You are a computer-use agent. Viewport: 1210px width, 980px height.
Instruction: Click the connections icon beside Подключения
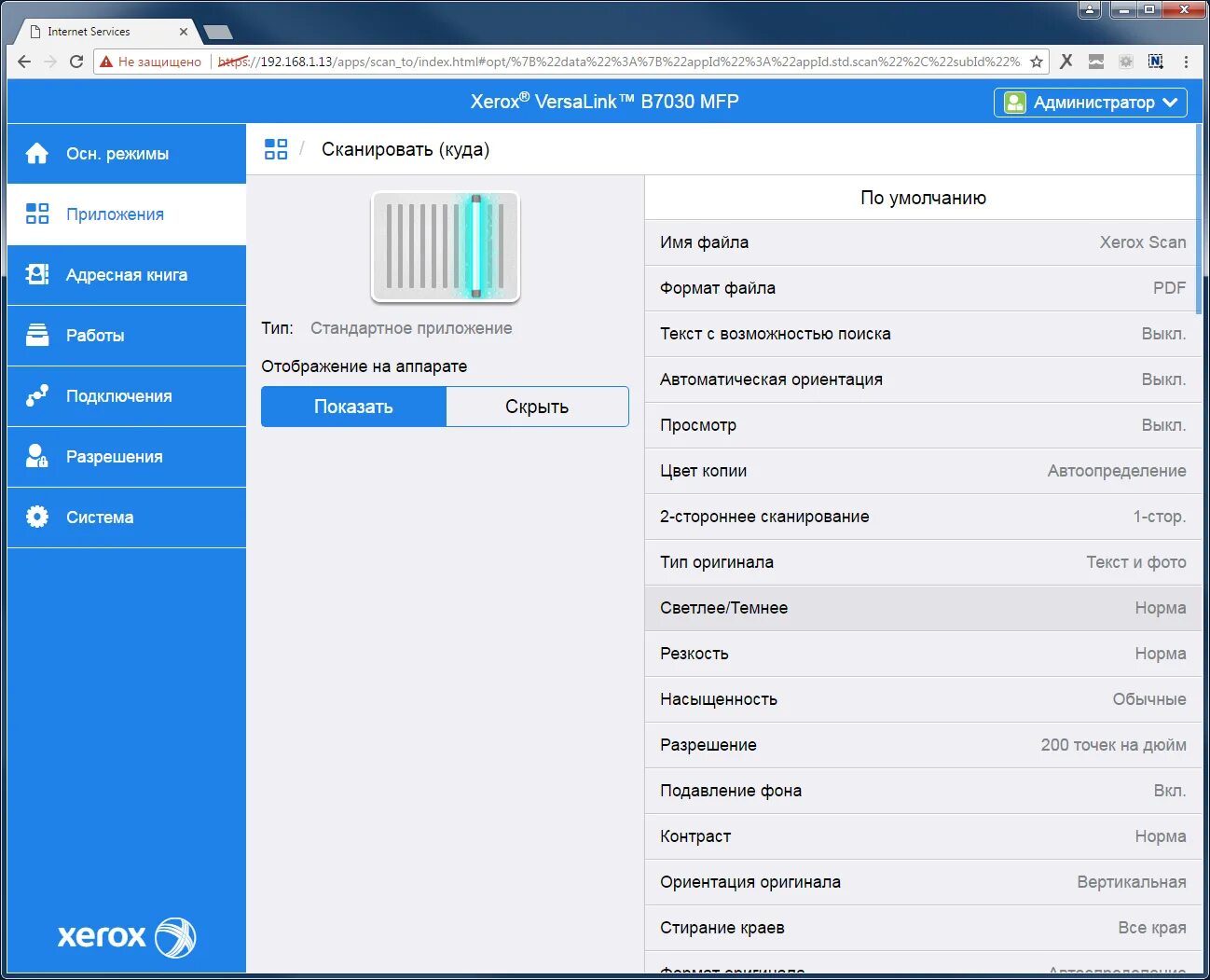pos(37,396)
